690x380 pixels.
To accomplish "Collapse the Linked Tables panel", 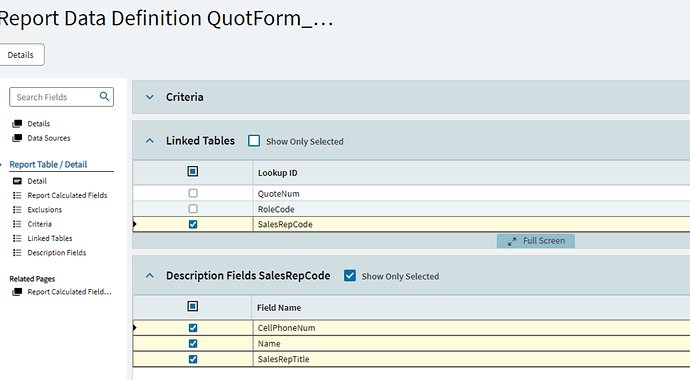I will [x=150, y=141].
